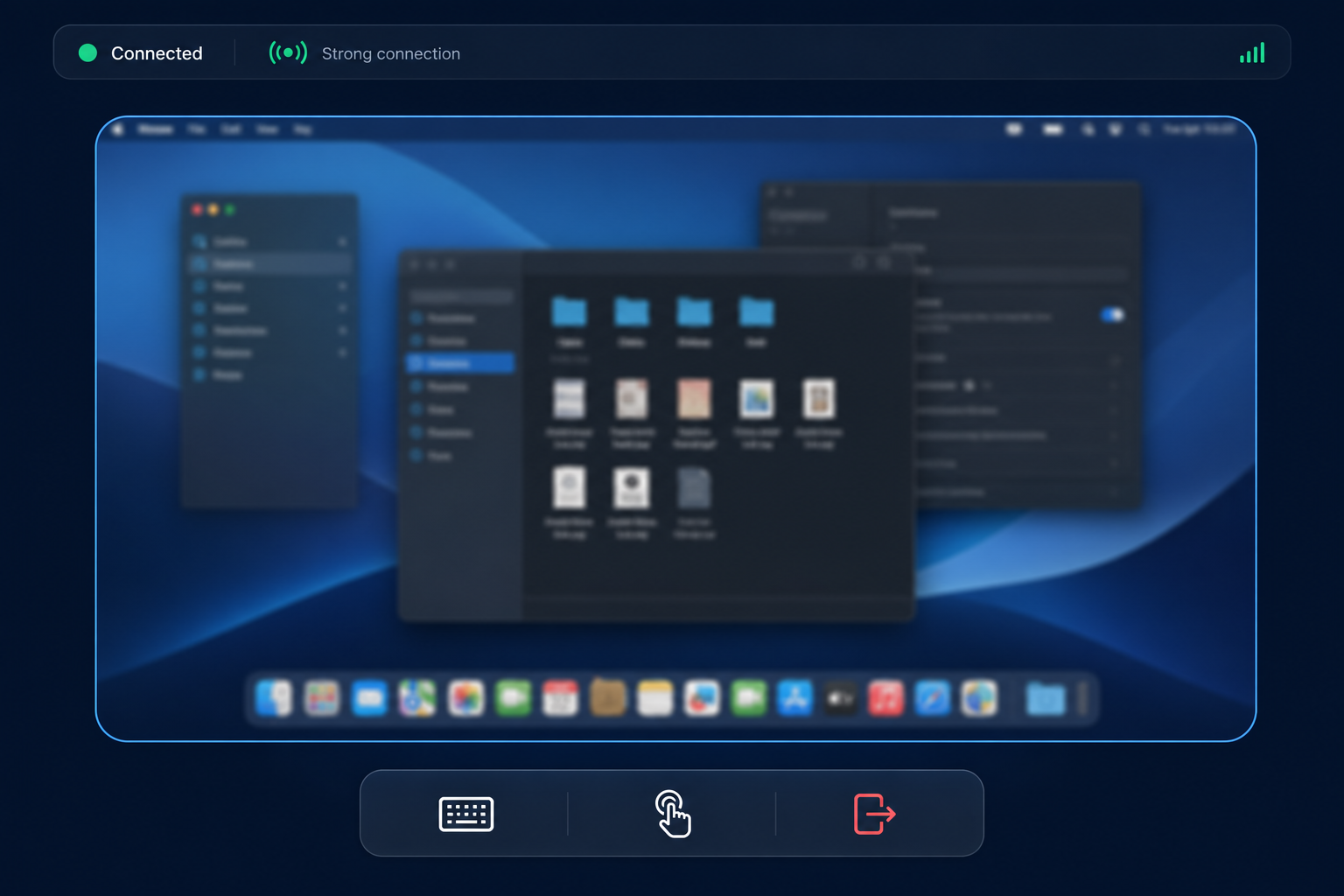Click the broadcast signal icon
The width and height of the screenshot is (1344, 896).
288,52
